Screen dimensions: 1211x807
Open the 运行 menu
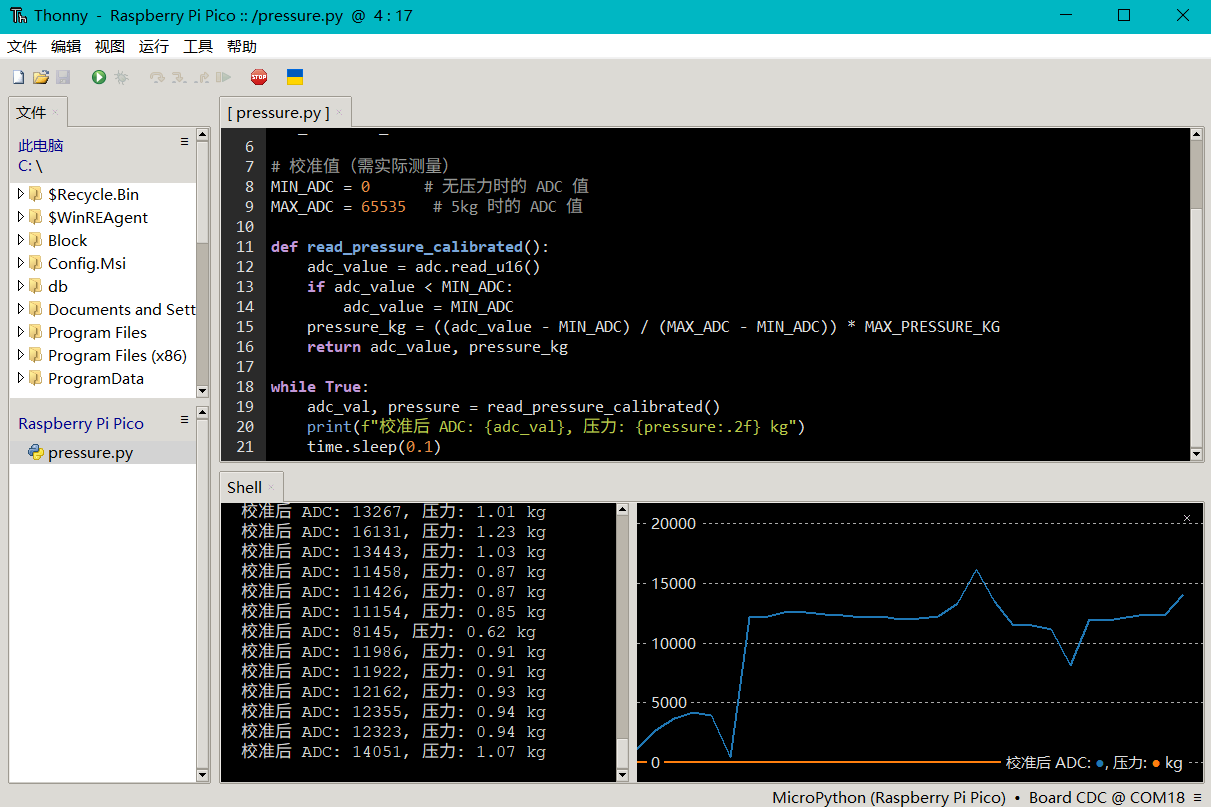coord(154,47)
